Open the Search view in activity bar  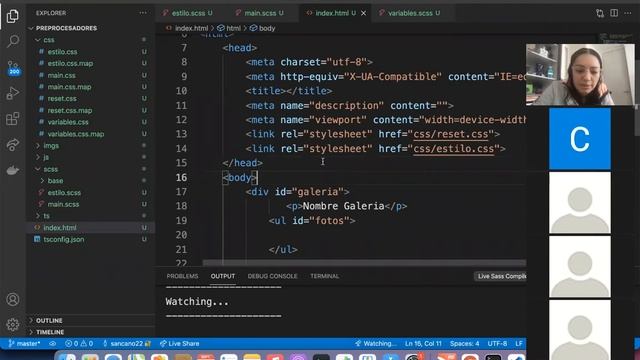[13, 41]
